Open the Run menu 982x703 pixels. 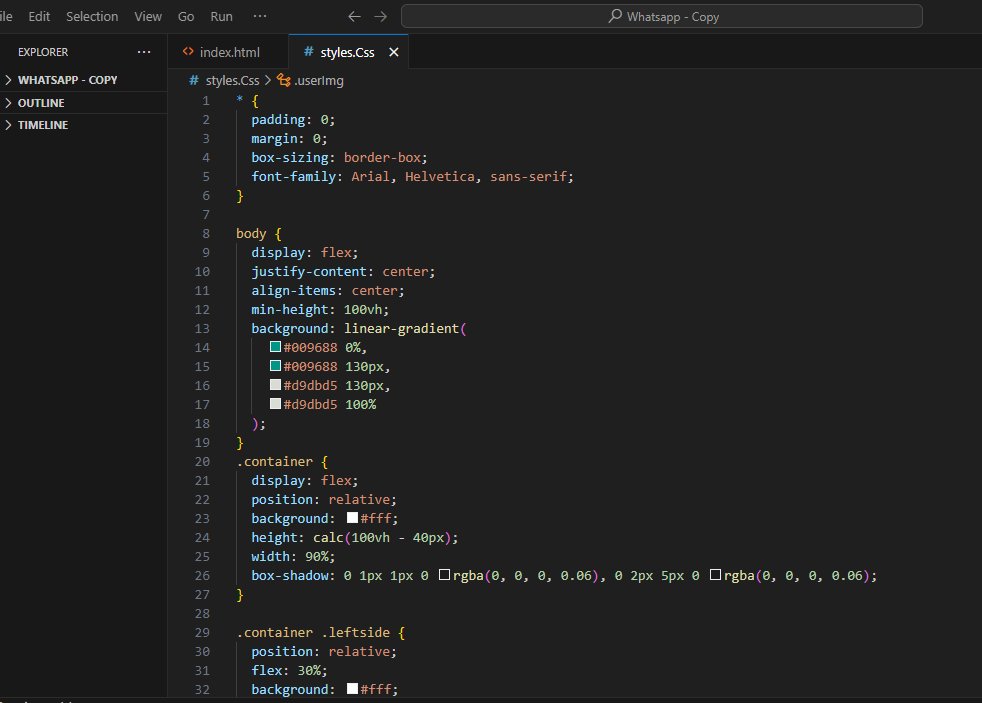(221, 16)
